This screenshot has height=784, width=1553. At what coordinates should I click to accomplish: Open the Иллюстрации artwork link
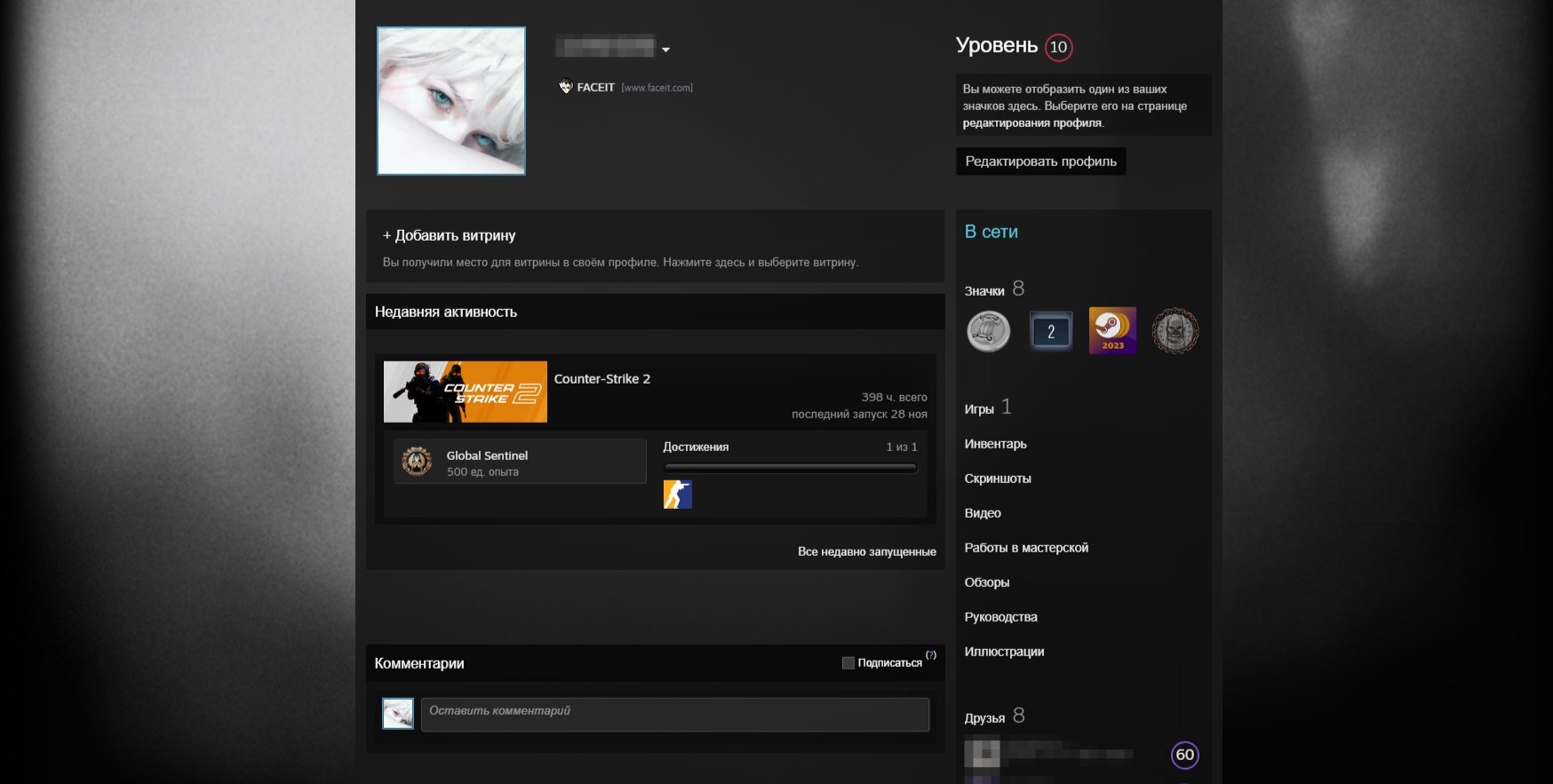1005,652
